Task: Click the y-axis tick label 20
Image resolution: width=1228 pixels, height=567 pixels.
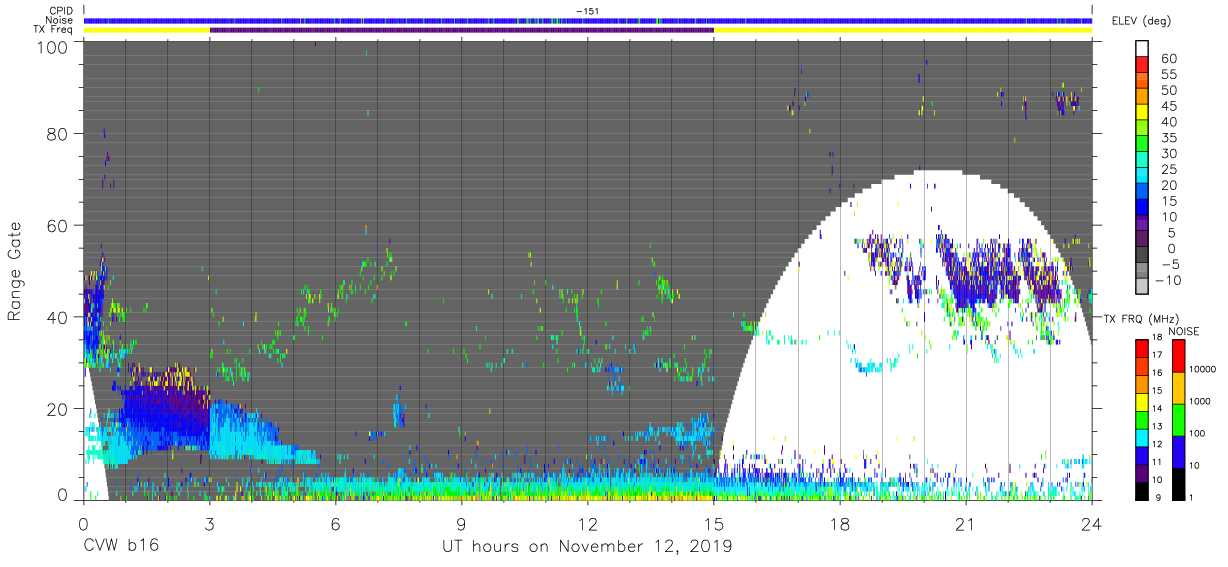Action: [58, 409]
